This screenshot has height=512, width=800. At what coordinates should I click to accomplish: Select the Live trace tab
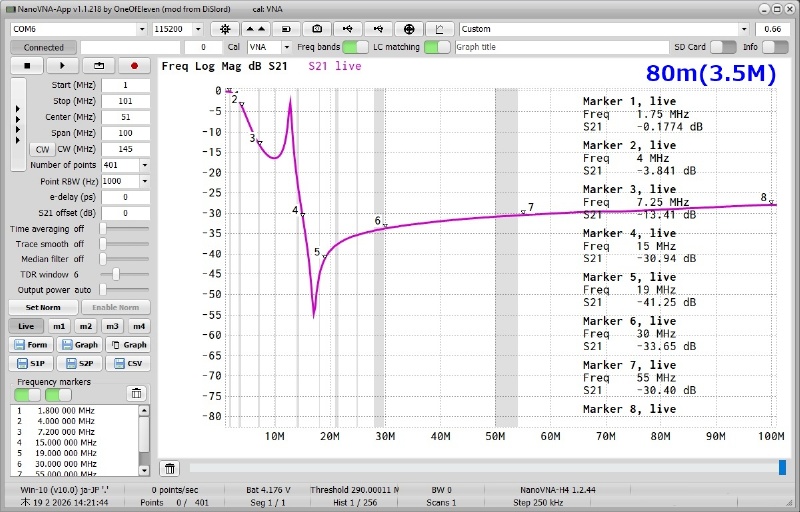27,326
